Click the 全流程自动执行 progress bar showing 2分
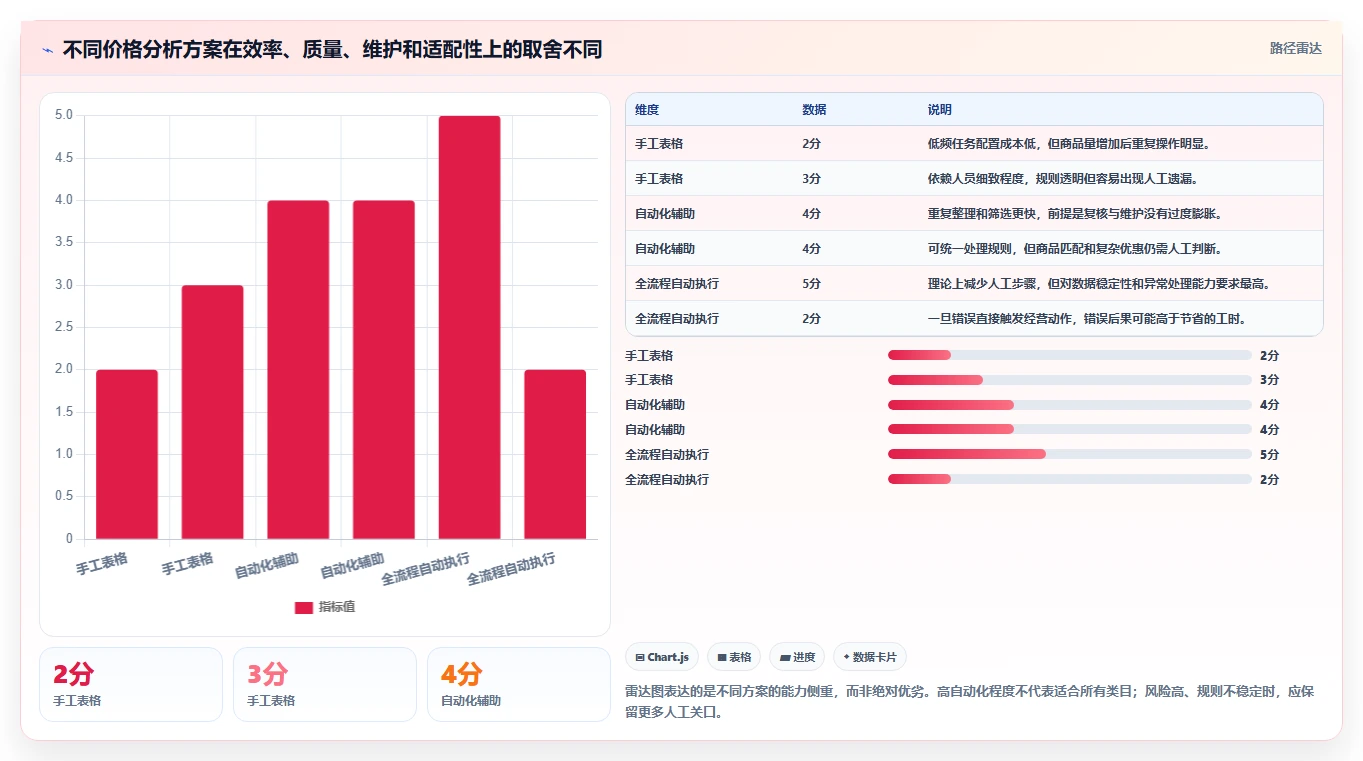 pos(1070,479)
